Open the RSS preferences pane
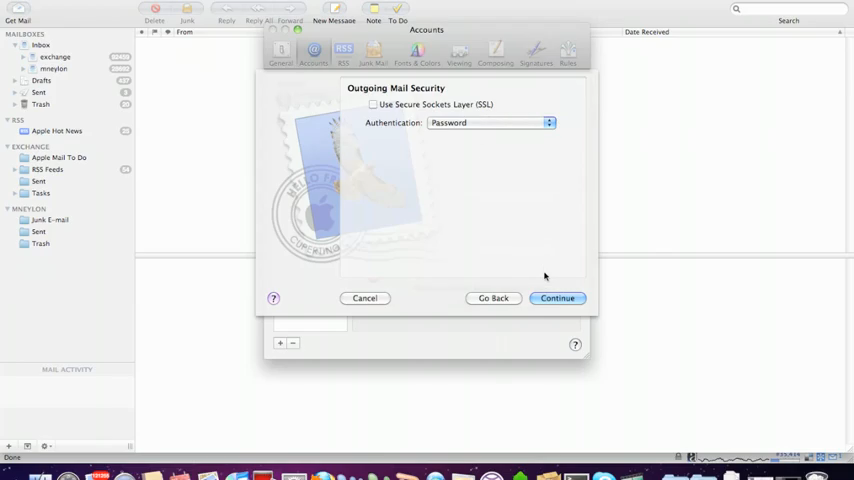Viewport: 854px width, 480px height. [344, 53]
